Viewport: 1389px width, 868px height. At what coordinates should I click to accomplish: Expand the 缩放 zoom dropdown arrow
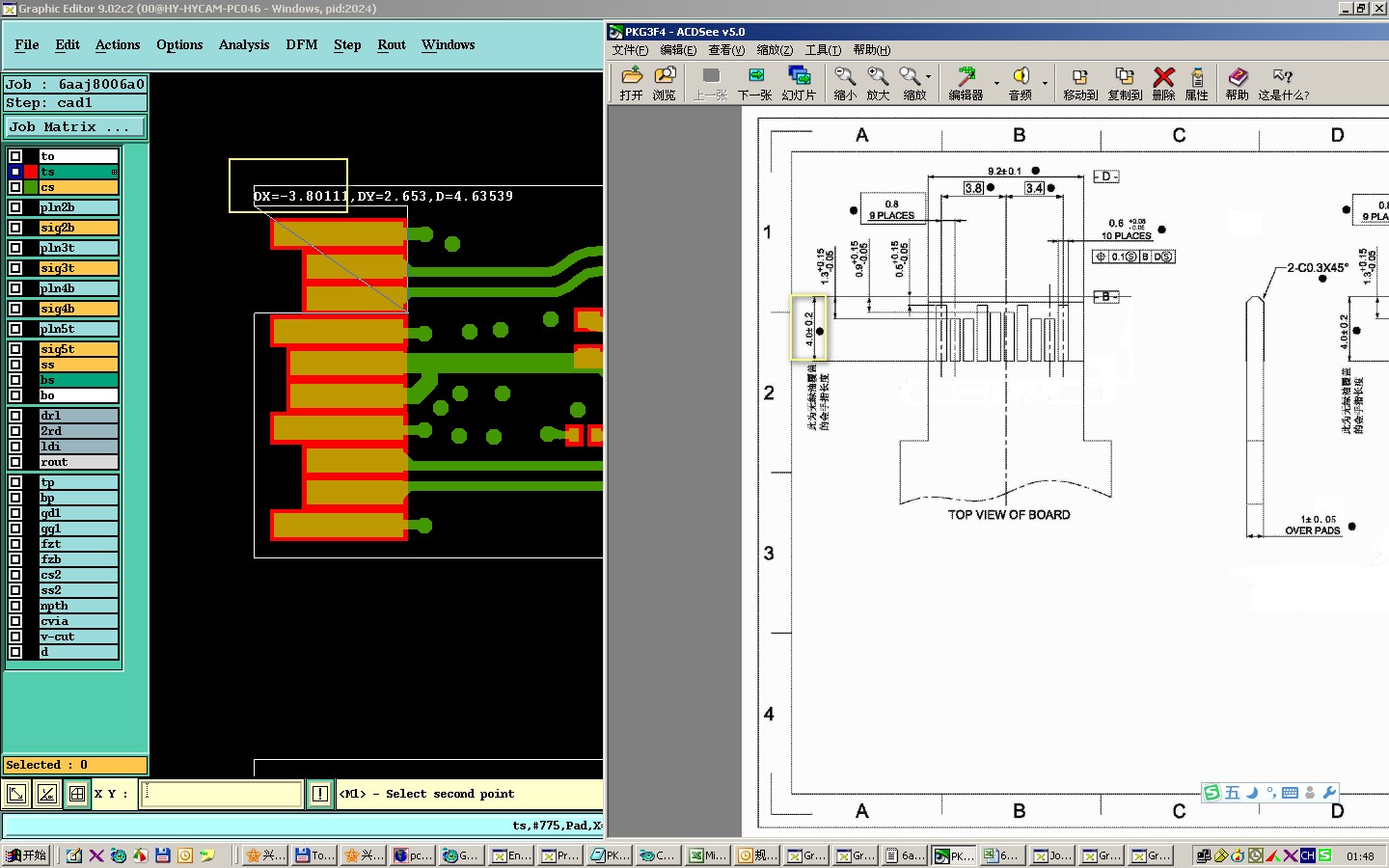pyautogui.click(x=929, y=77)
